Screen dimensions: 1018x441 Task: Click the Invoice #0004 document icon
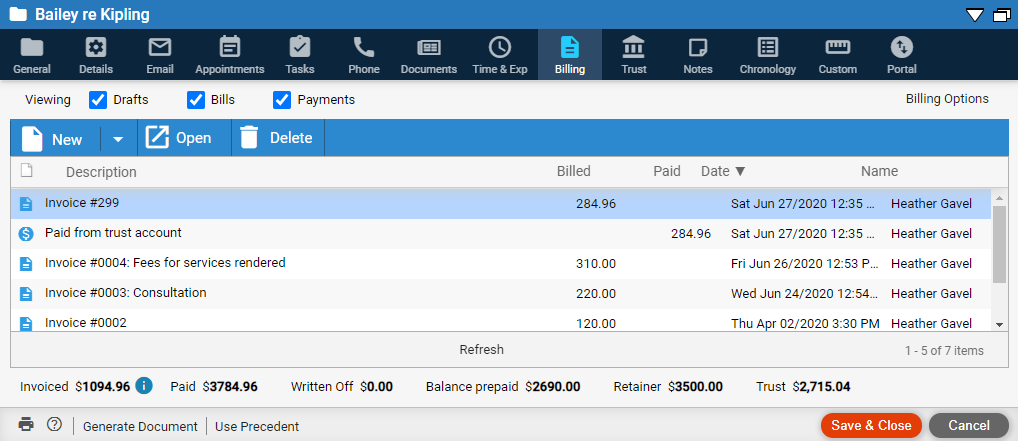(x=26, y=264)
